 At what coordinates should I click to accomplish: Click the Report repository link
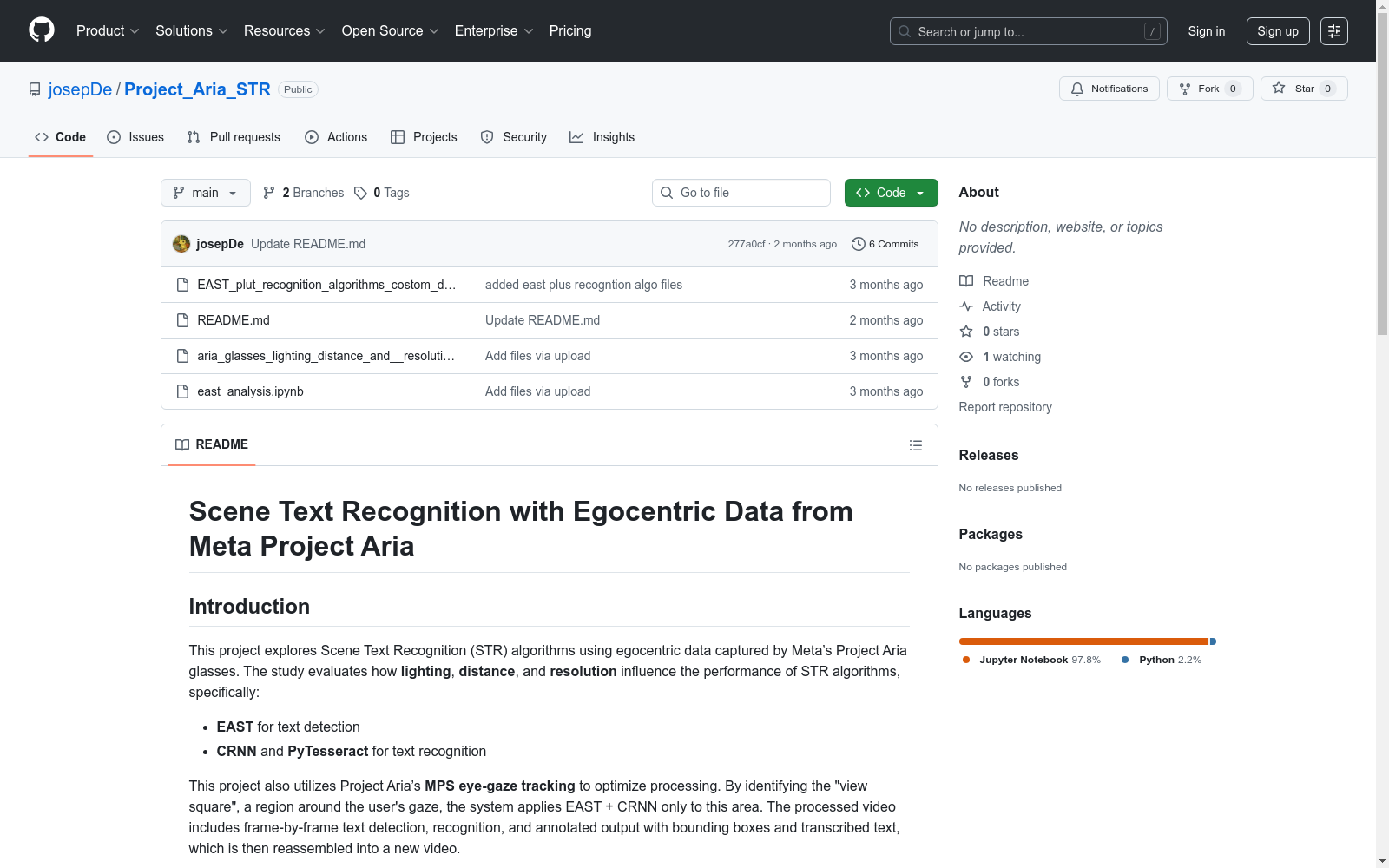click(x=1005, y=407)
